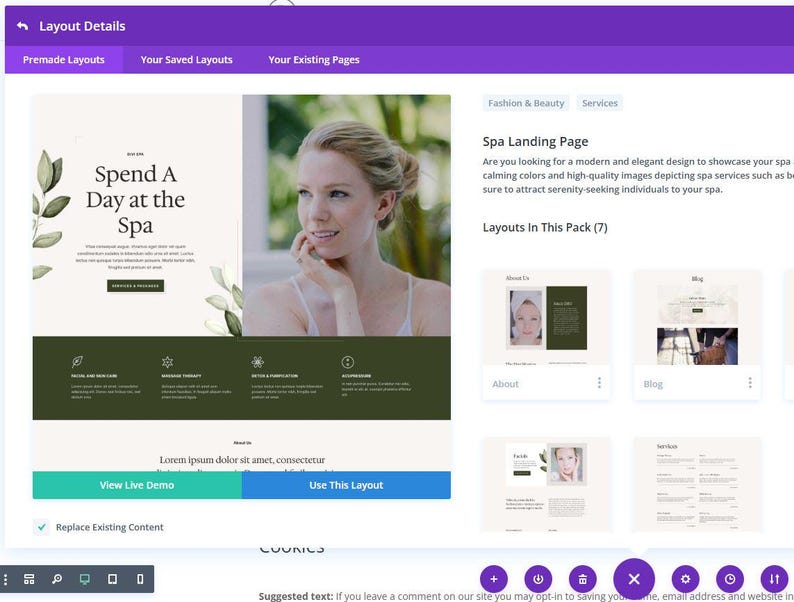Viewport: 794px width, 602px height.
Task: Switch to wireframe view
Action: 29,579
